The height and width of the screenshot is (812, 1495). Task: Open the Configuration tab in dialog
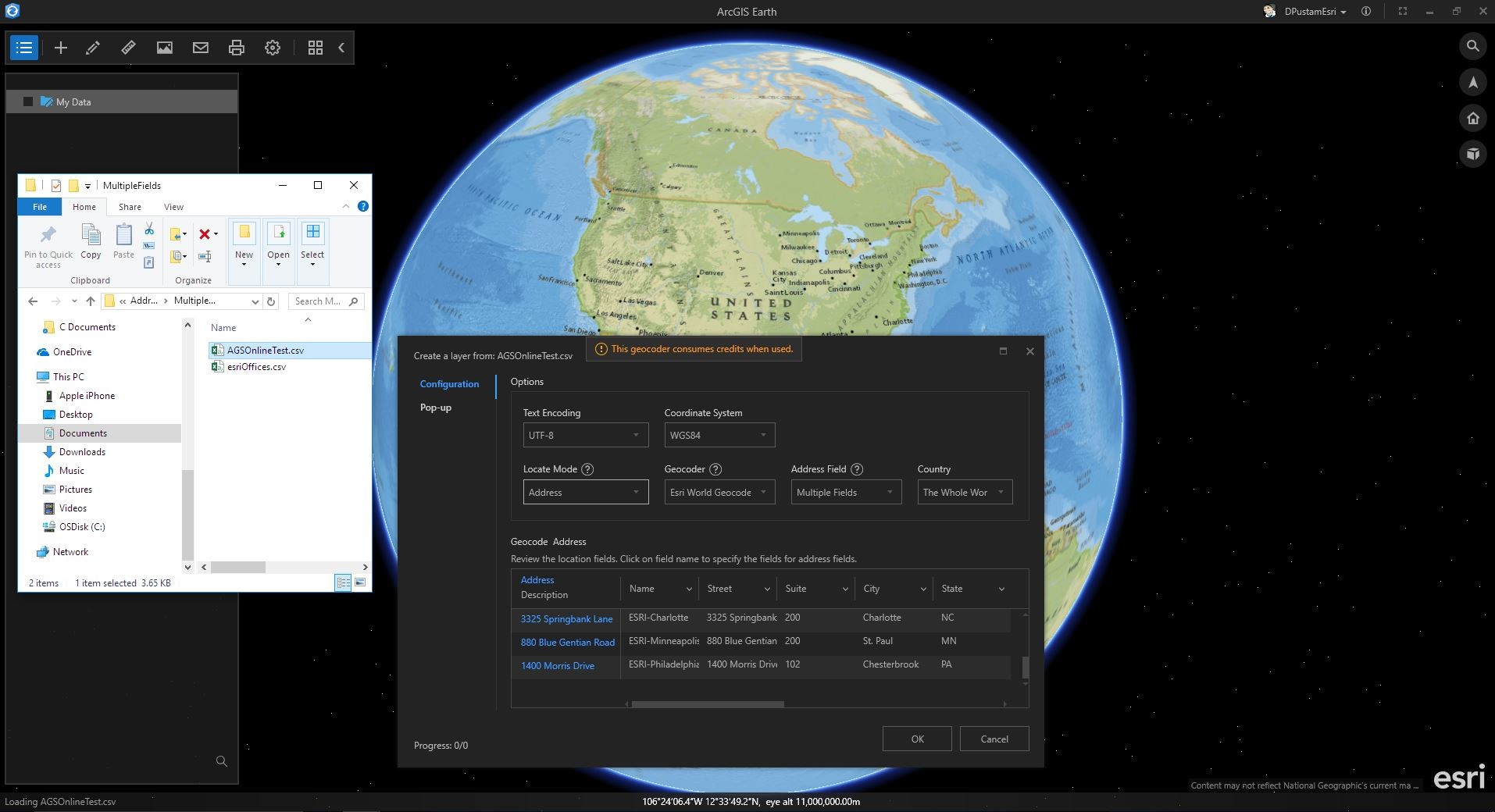click(449, 384)
